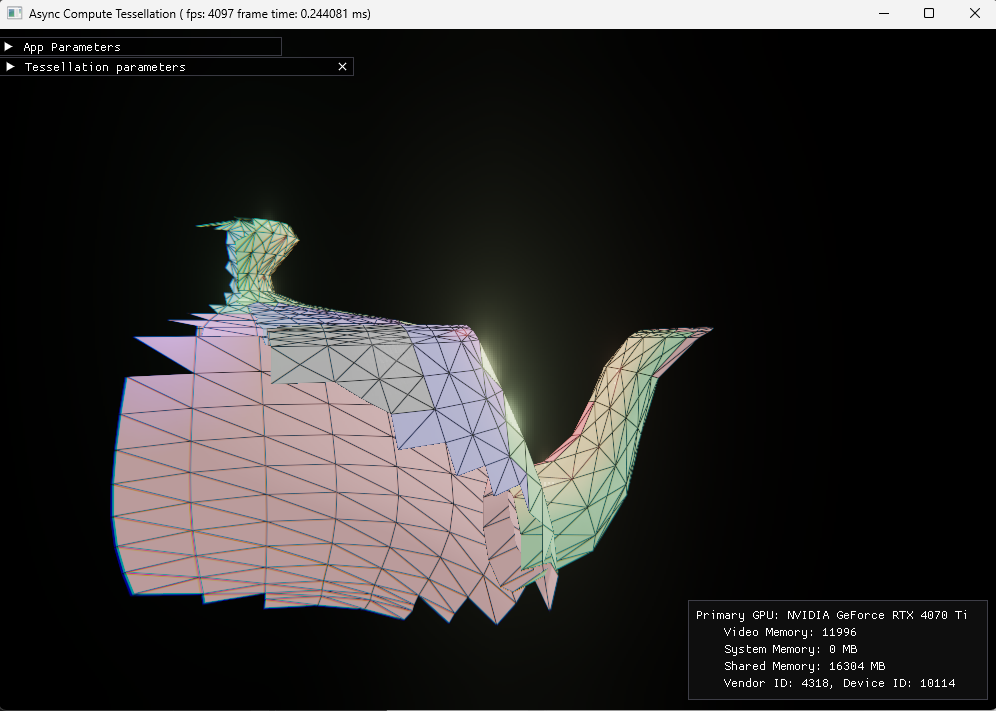Close the Async Compute Tessellation window
The height and width of the screenshot is (711, 996).
point(974,13)
